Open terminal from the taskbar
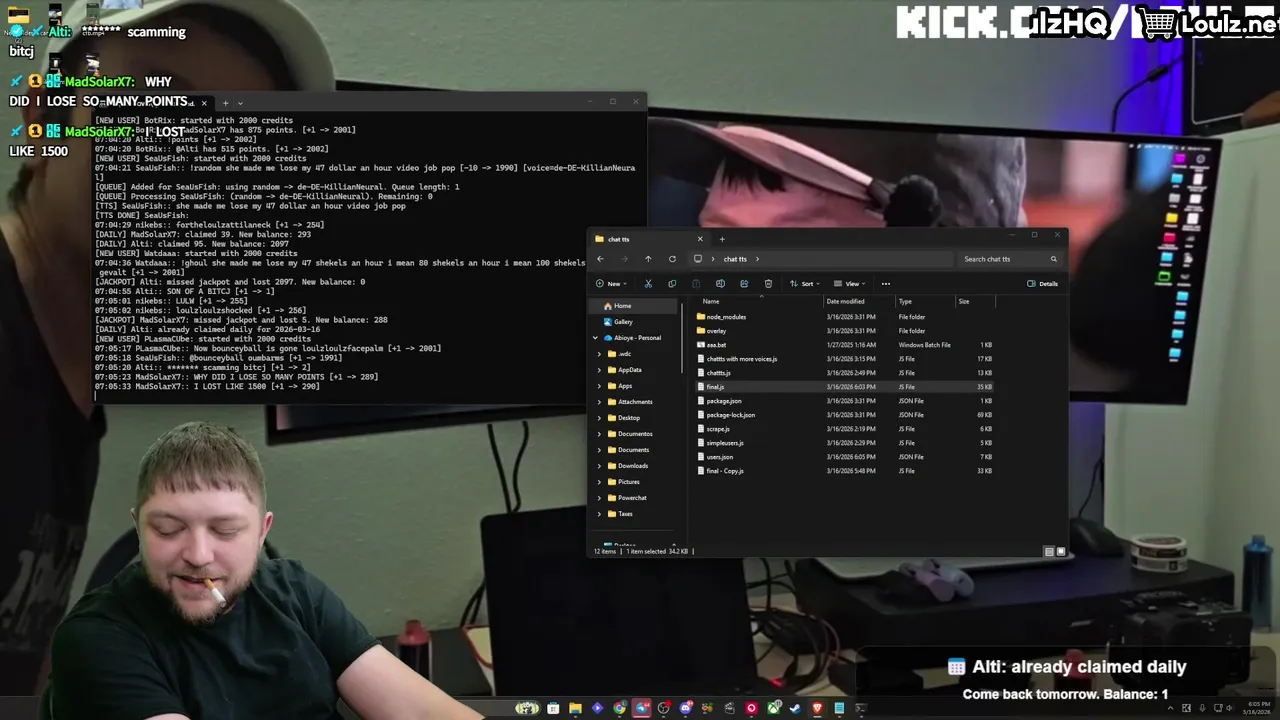Image resolution: width=1280 pixels, height=720 pixels. [x=861, y=708]
